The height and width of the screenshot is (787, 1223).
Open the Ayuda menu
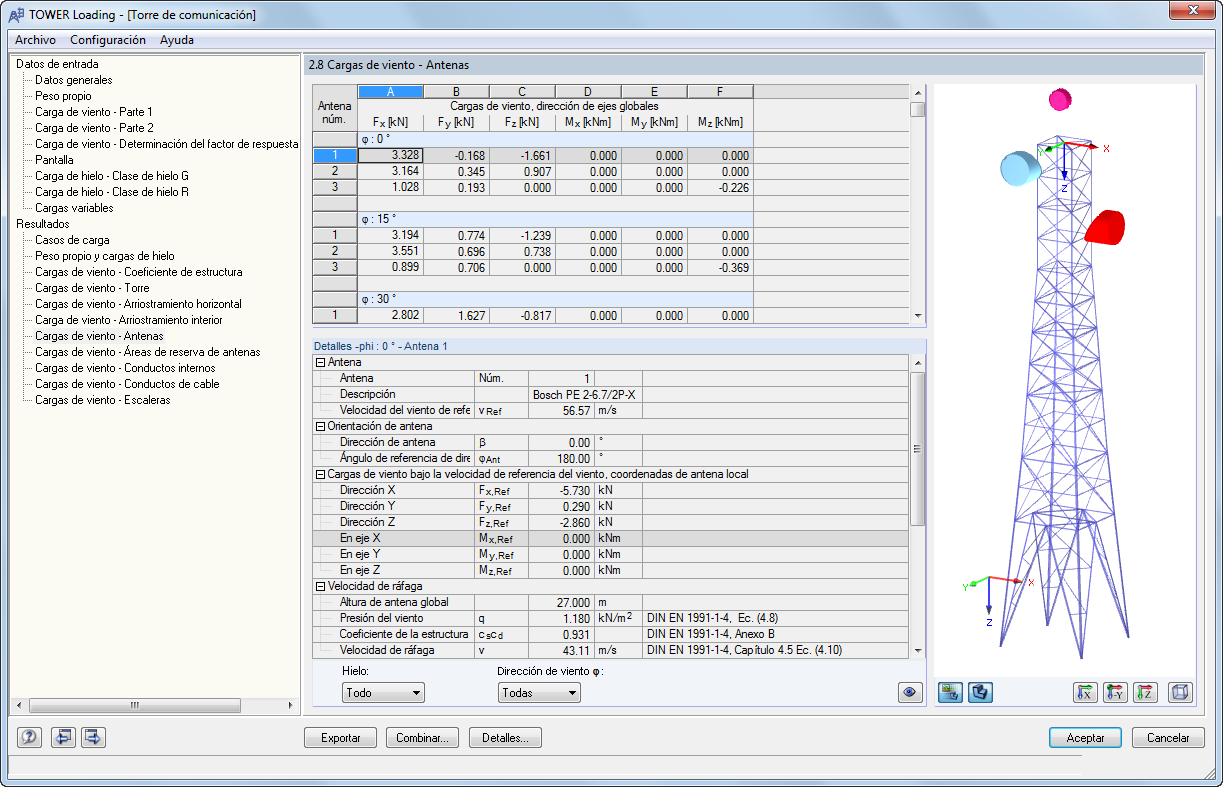pyautogui.click(x=177, y=40)
